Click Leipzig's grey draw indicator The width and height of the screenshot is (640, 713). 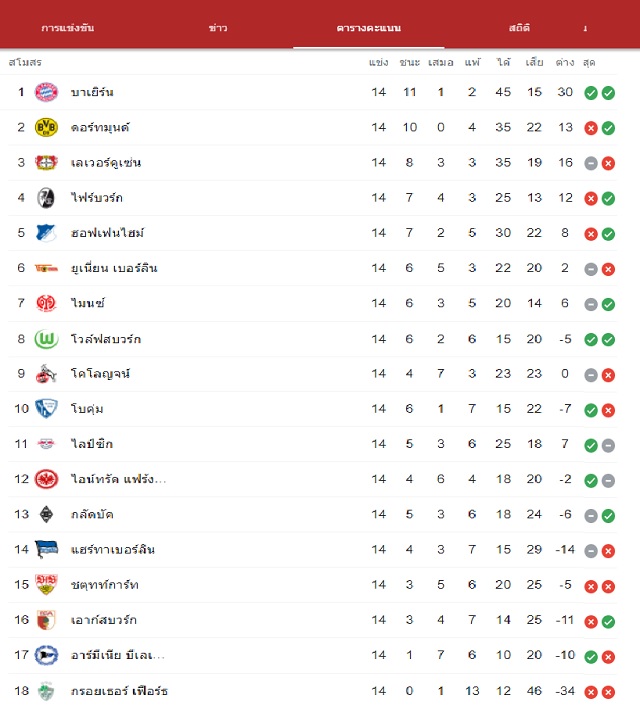(x=608, y=445)
